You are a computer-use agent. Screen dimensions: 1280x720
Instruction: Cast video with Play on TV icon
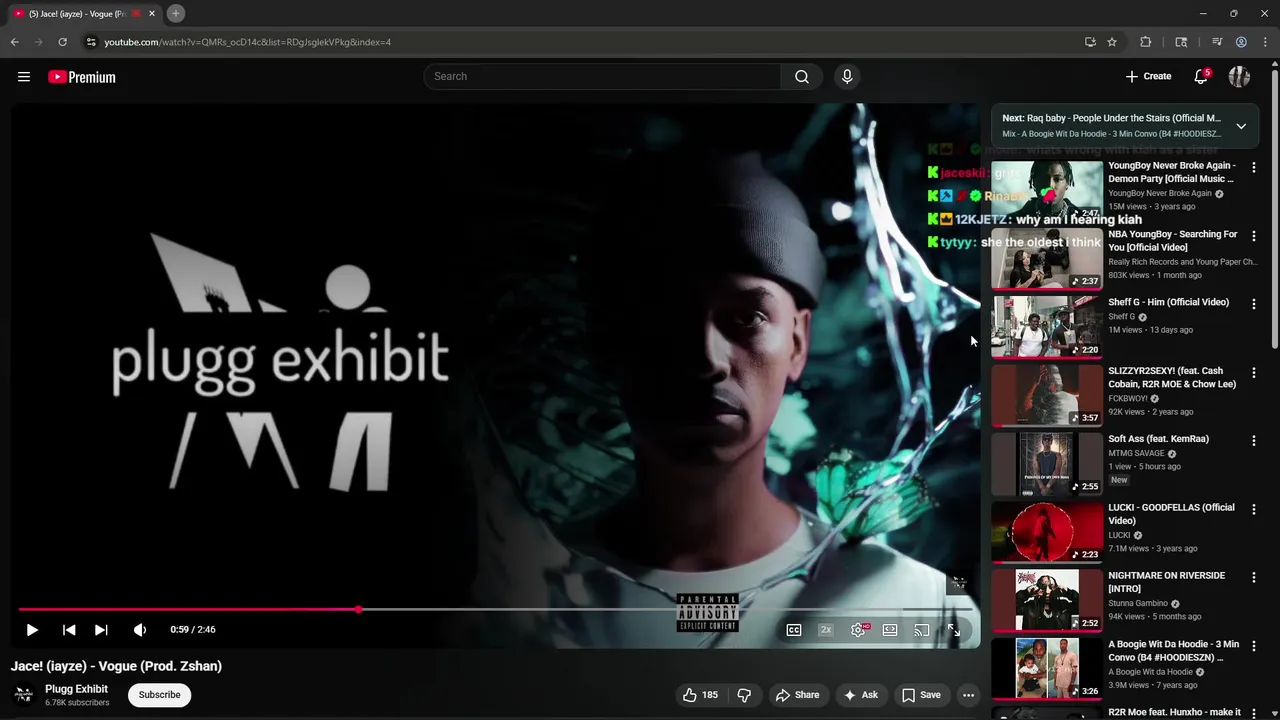[922, 630]
